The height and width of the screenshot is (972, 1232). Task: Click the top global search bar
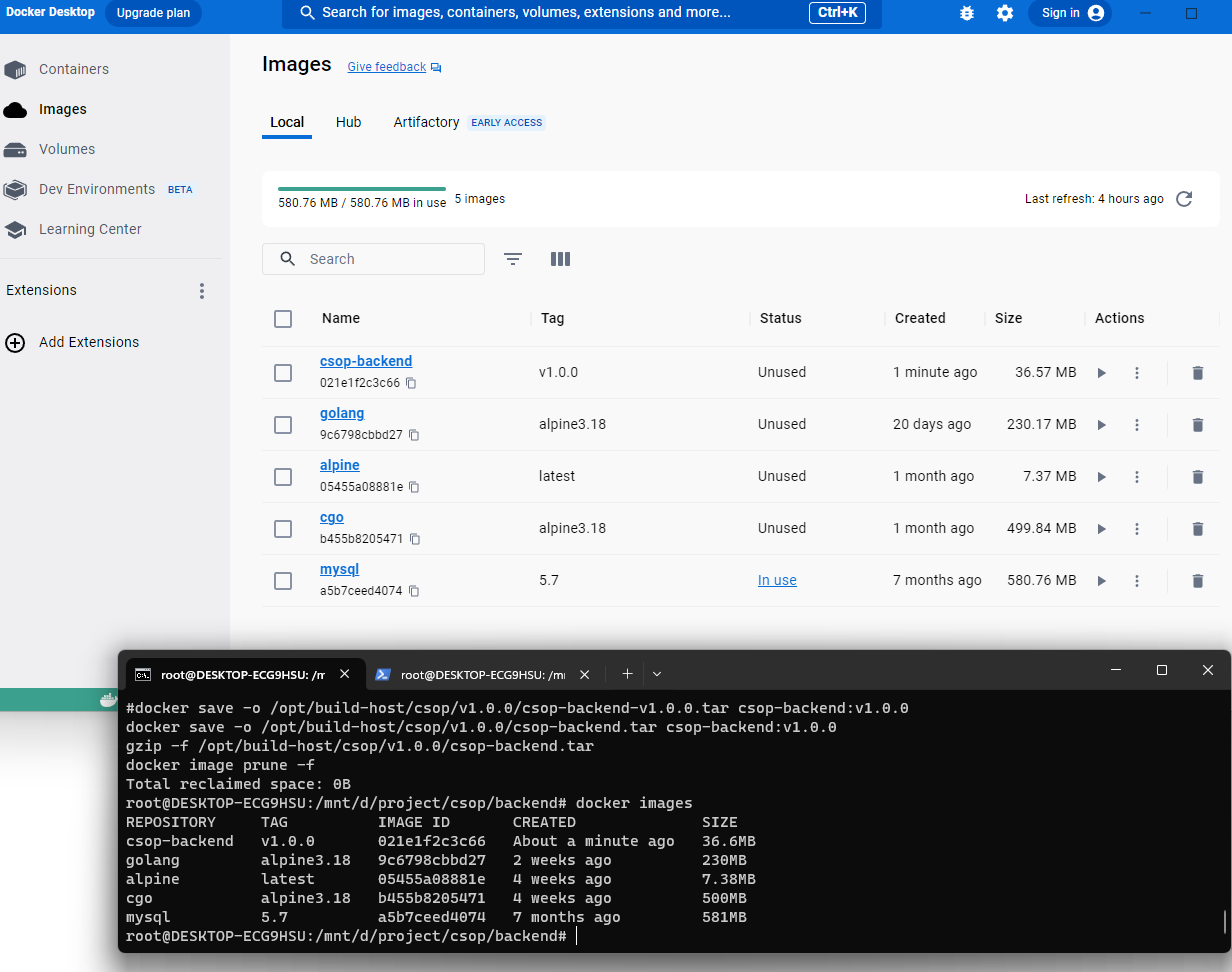[582, 13]
